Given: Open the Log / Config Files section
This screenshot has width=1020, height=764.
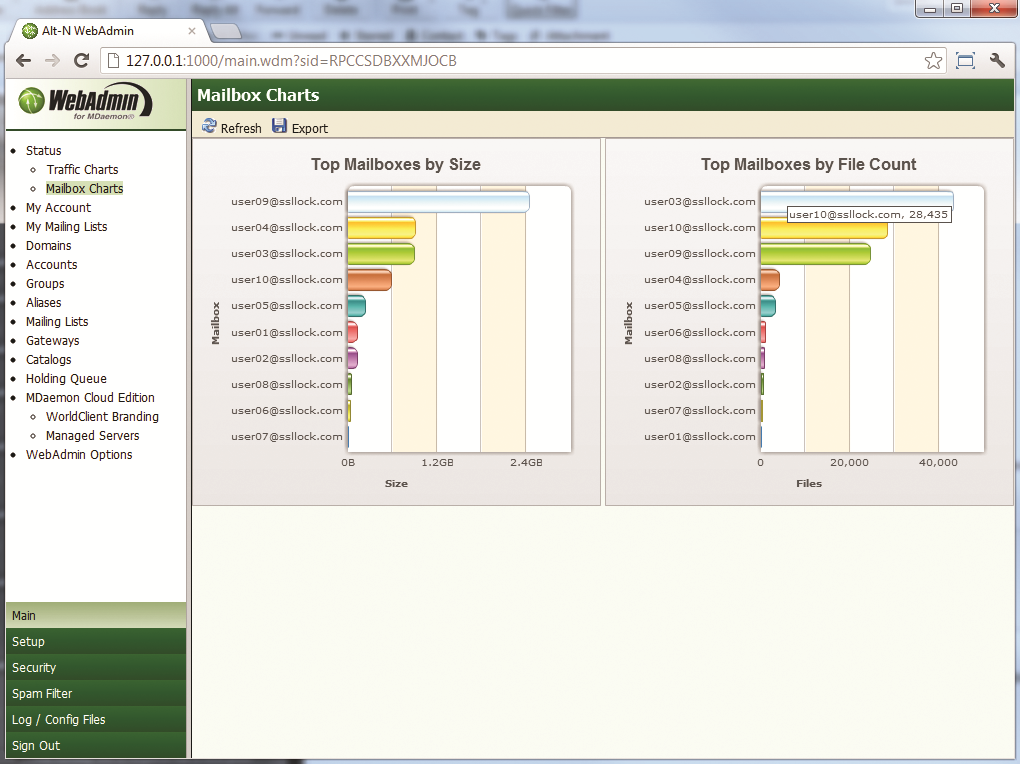Looking at the screenshot, I should click(x=96, y=719).
